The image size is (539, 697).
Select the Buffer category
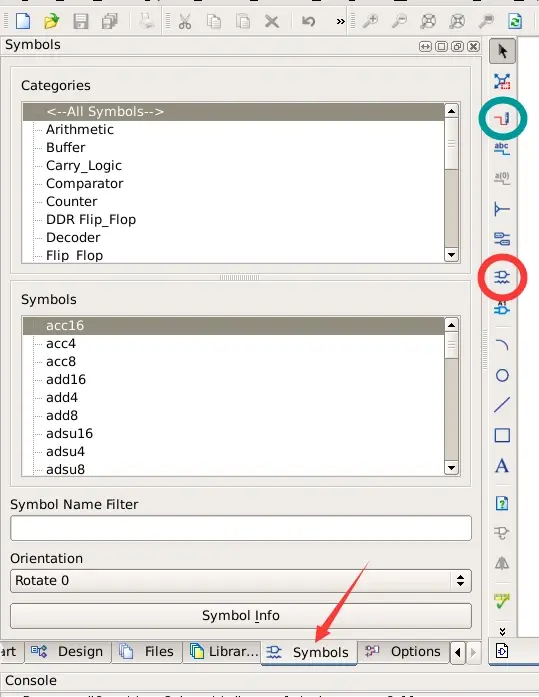pyautogui.click(x=66, y=147)
